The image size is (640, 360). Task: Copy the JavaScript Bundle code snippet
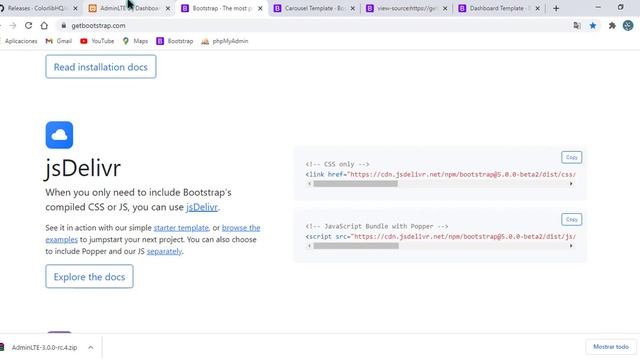(571, 219)
